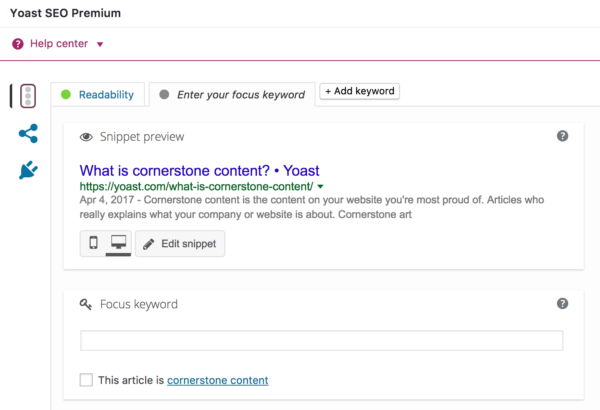This screenshot has height=410, width=600.
Task: Open the cornerstone content link
Action: point(217,380)
